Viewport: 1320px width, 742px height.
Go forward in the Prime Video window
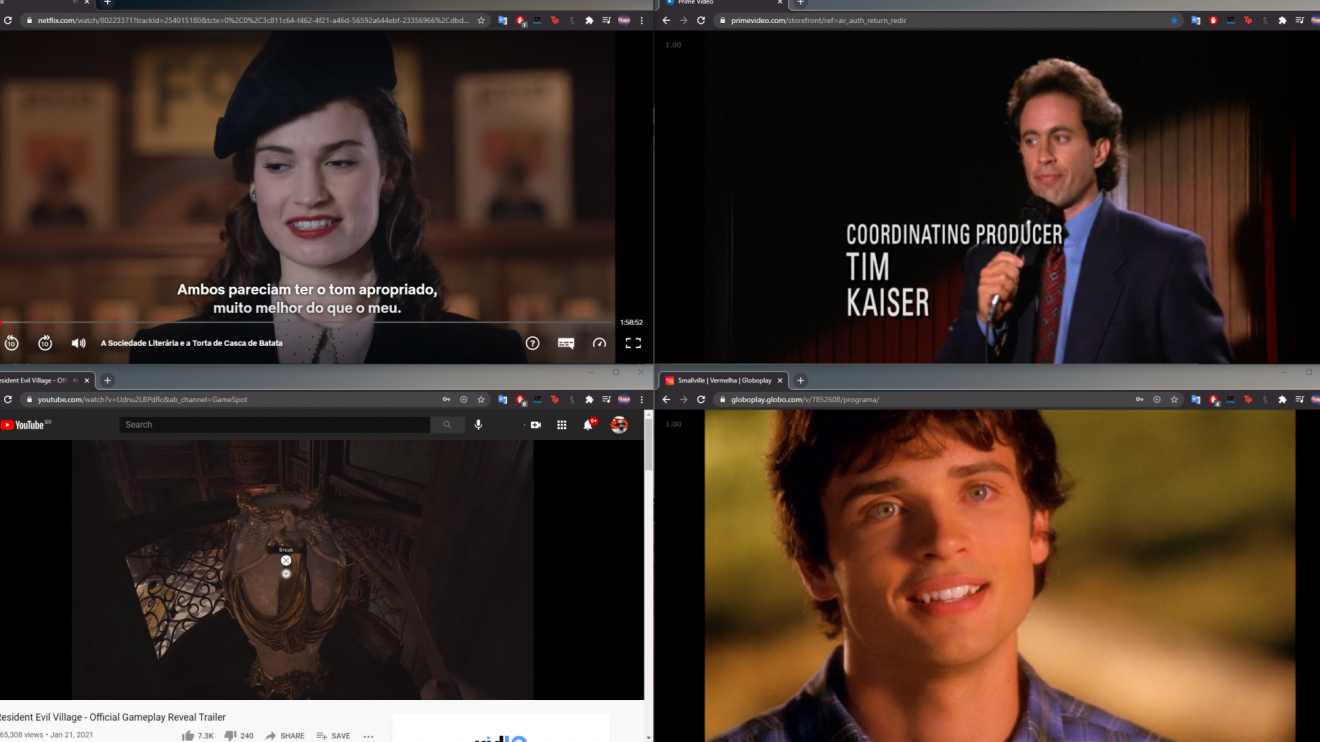[684, 20]
